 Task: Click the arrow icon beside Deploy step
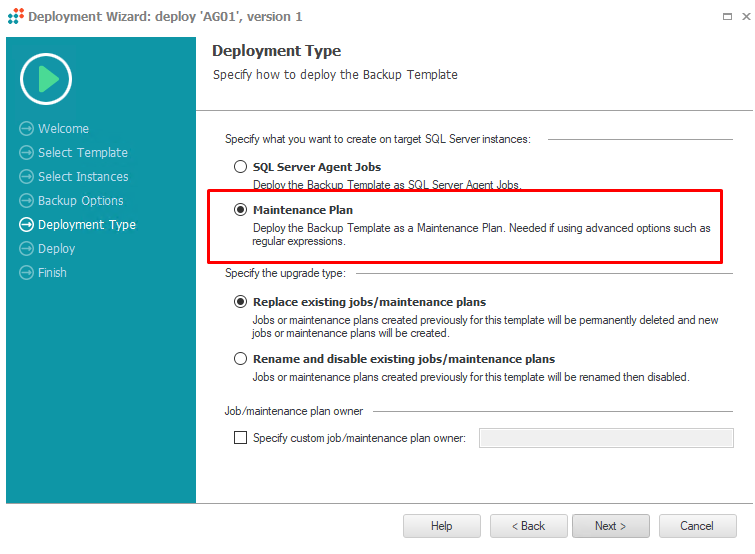pos(26,249)
